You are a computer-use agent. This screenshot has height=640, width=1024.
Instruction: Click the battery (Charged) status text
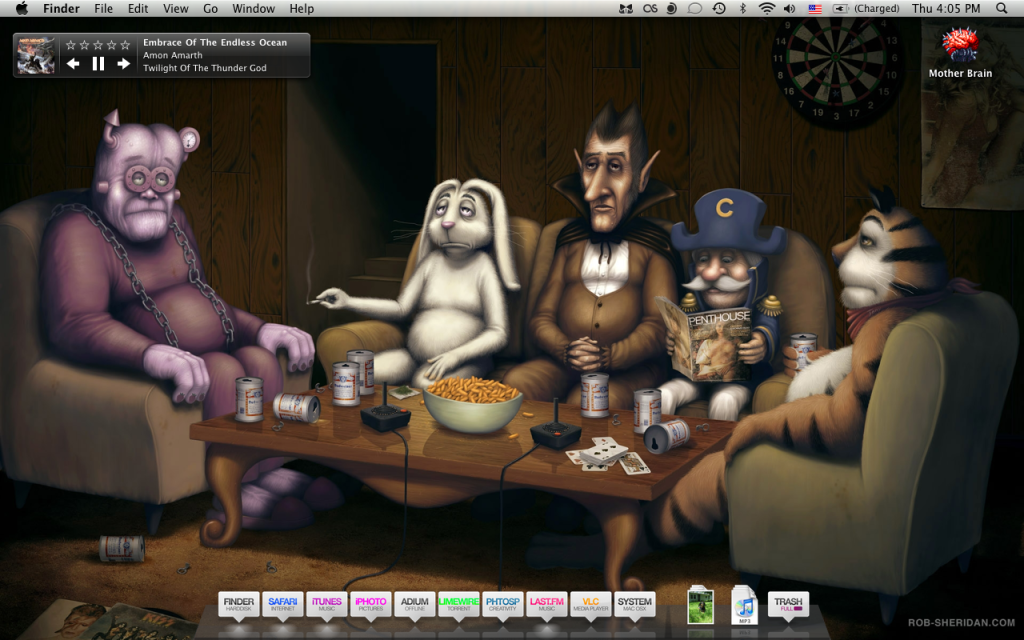pyautogui.click(x=876, y=8)
